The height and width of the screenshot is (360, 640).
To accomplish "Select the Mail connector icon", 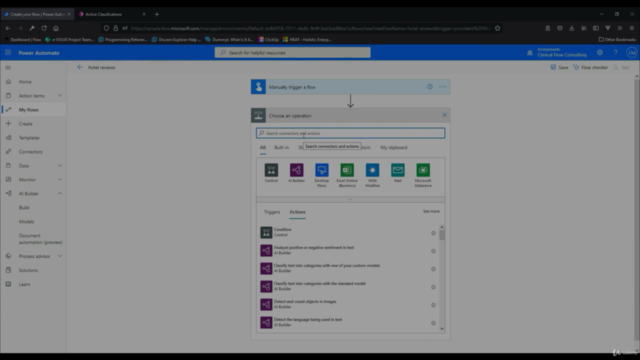I will pyautogui.click(x=398, y=170).
